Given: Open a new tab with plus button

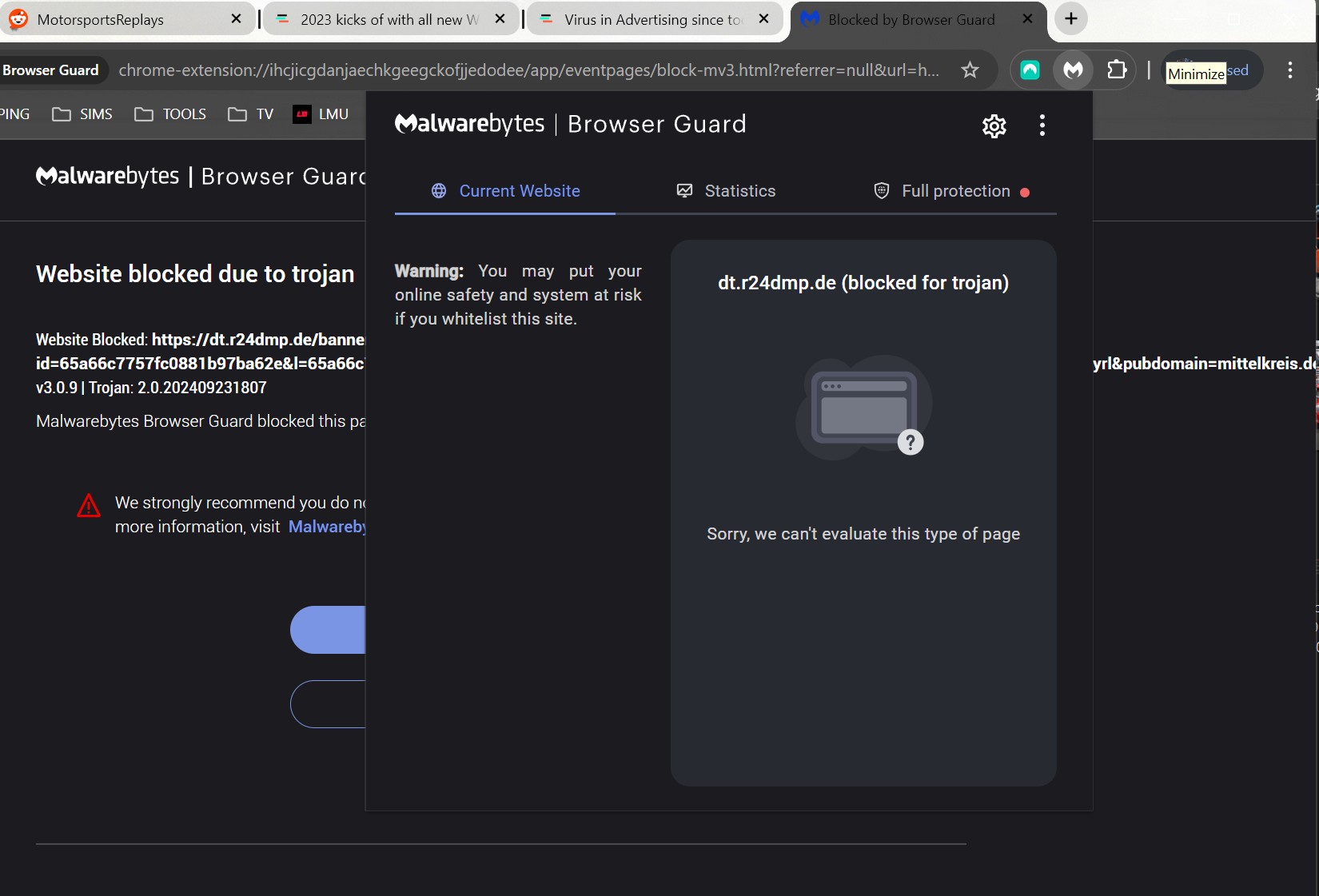Looking at the screenshot, I should (1071, 19).
